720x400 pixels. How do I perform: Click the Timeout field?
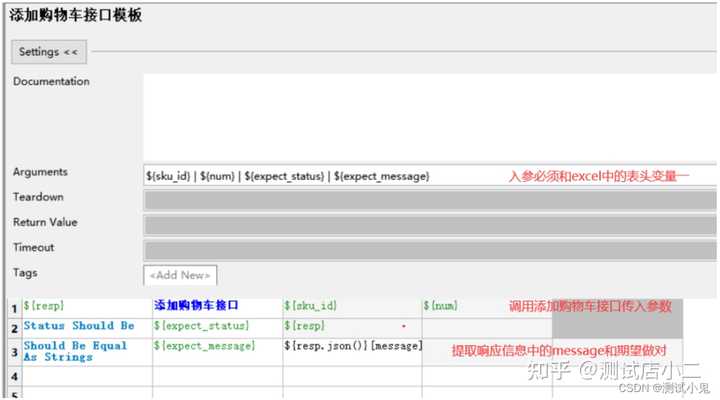430,251
